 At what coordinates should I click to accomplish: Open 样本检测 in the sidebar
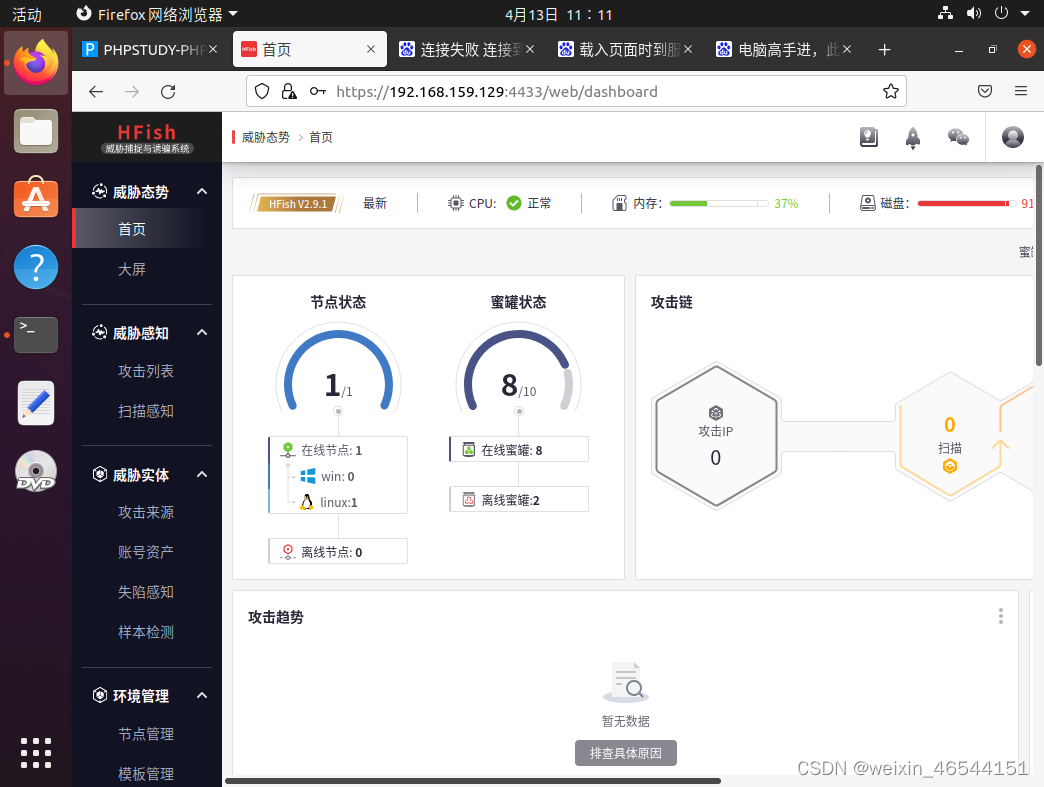(146, 632)
